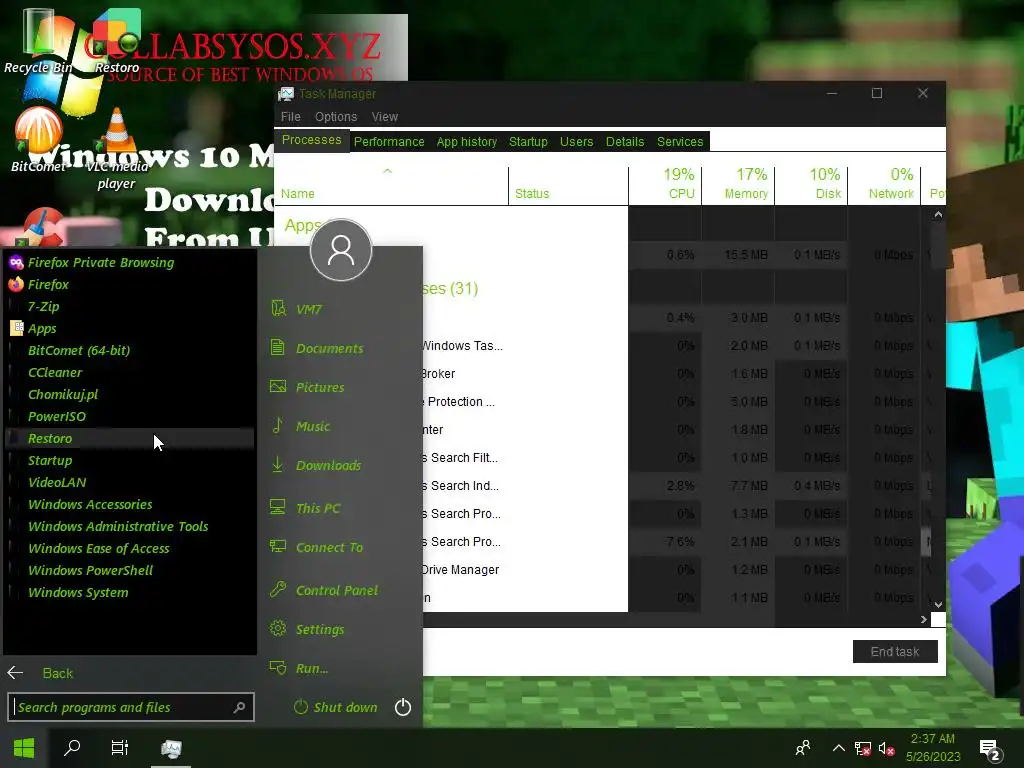Open Documents from start menu
1024x768 pixels.
pyautogui.click(x=317, y=348)
